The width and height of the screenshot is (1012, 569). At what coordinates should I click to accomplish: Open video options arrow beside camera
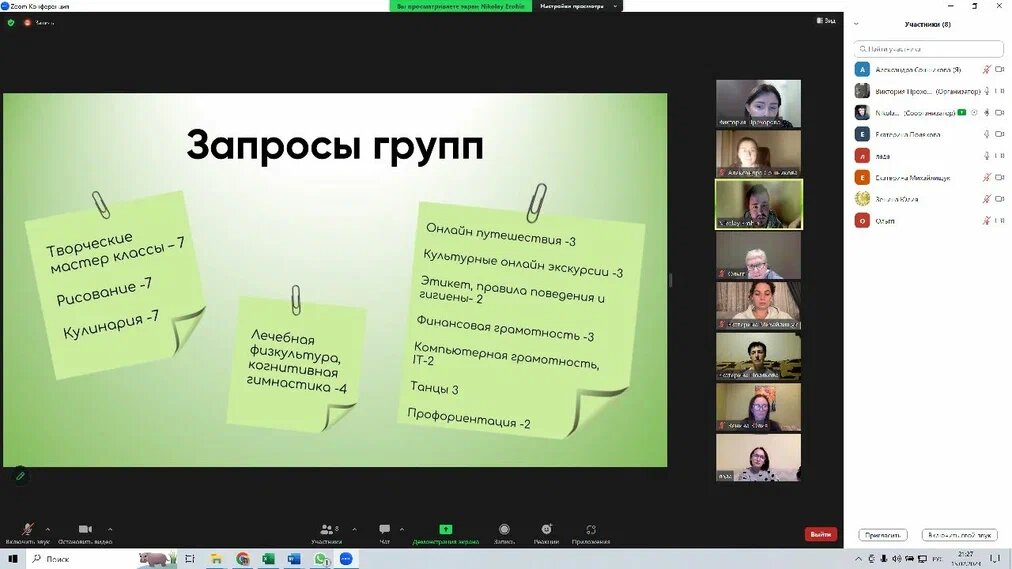point(110,530)
